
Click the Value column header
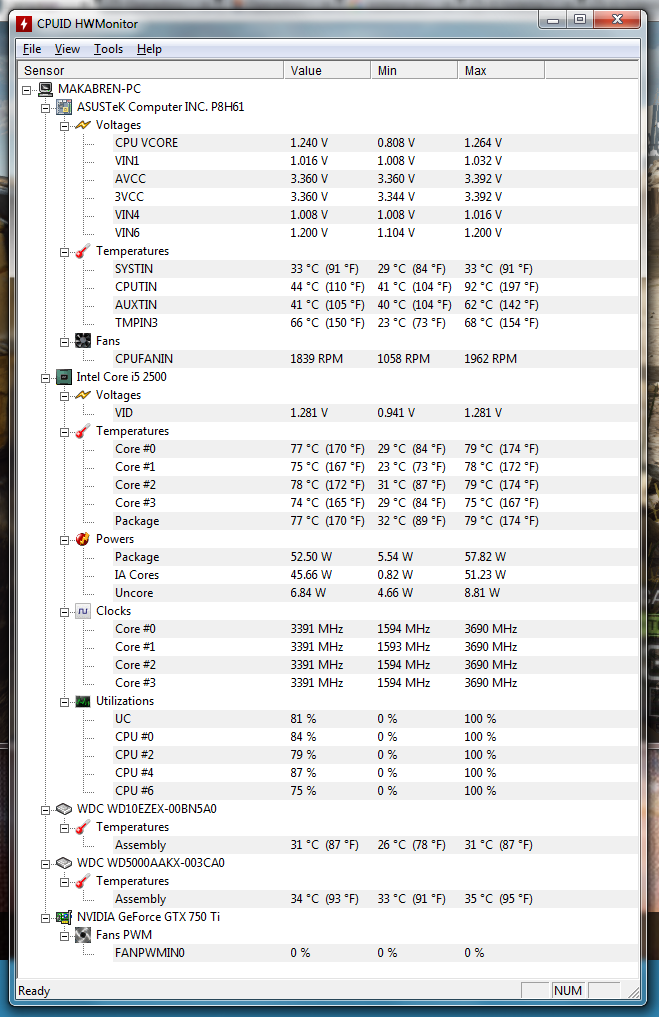[327, 70]
